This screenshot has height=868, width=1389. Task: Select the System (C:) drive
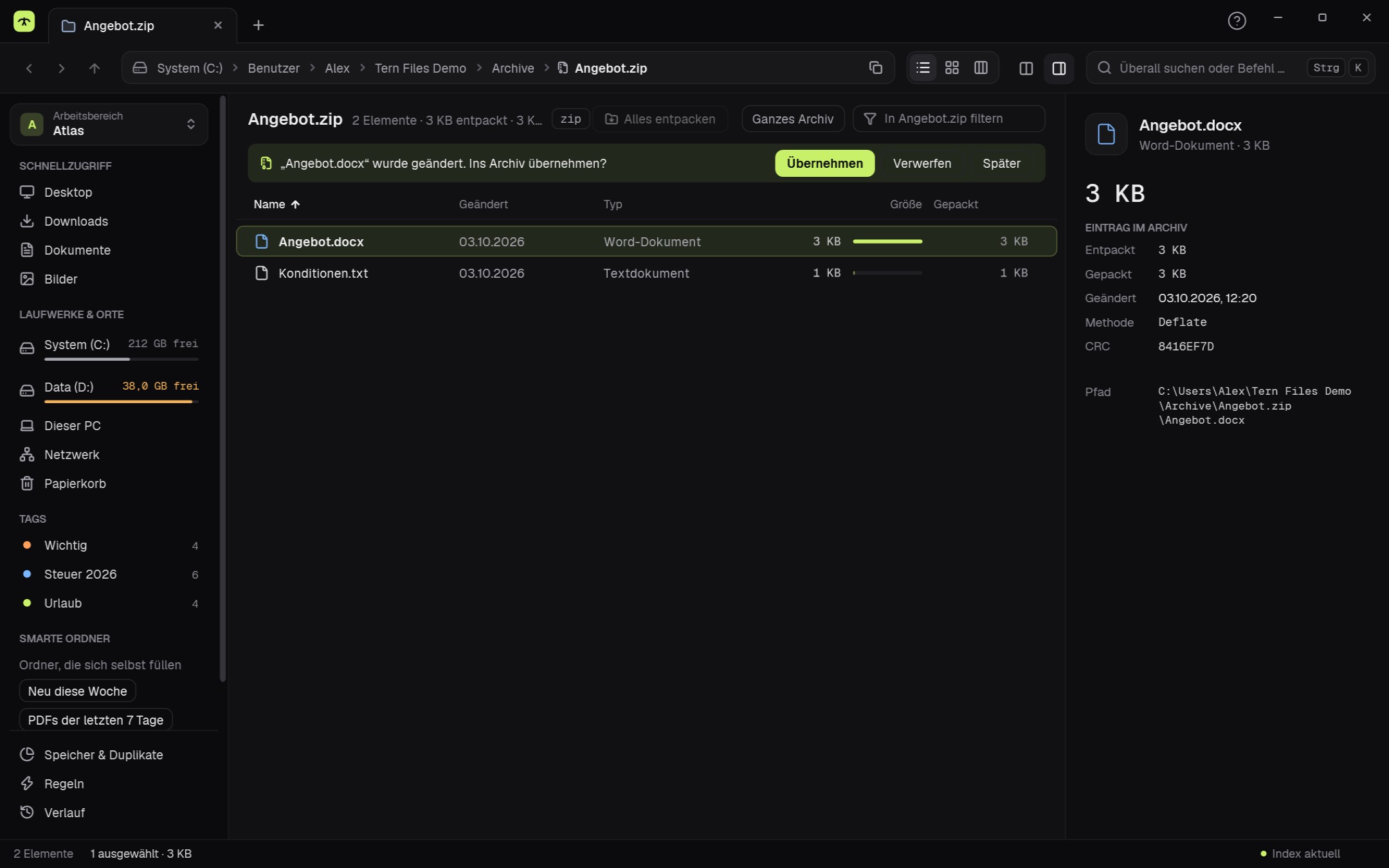(109, 347)
